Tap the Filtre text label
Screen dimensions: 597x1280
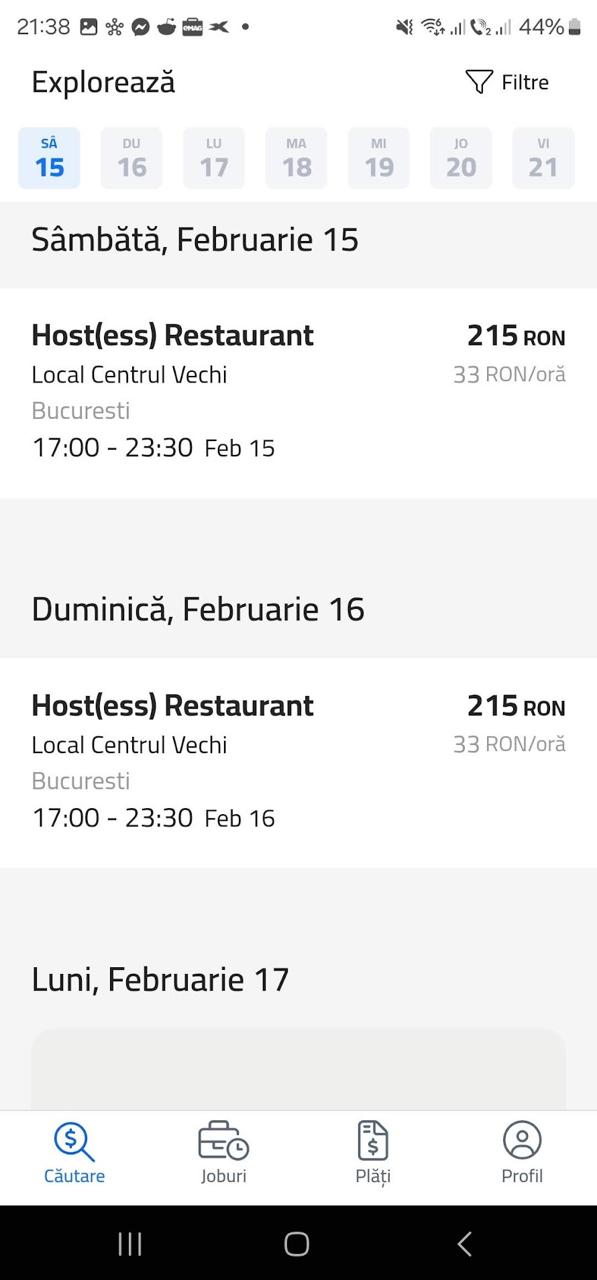525,83
